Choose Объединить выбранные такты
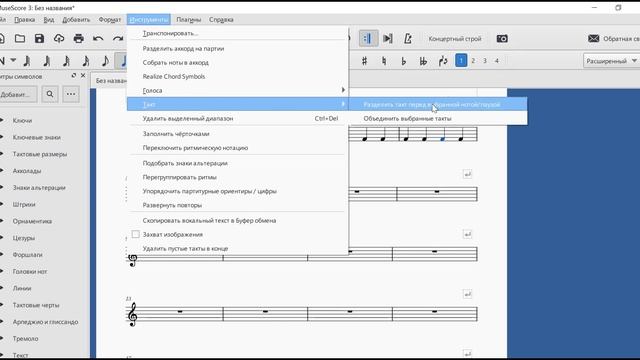 coord(438,118)
